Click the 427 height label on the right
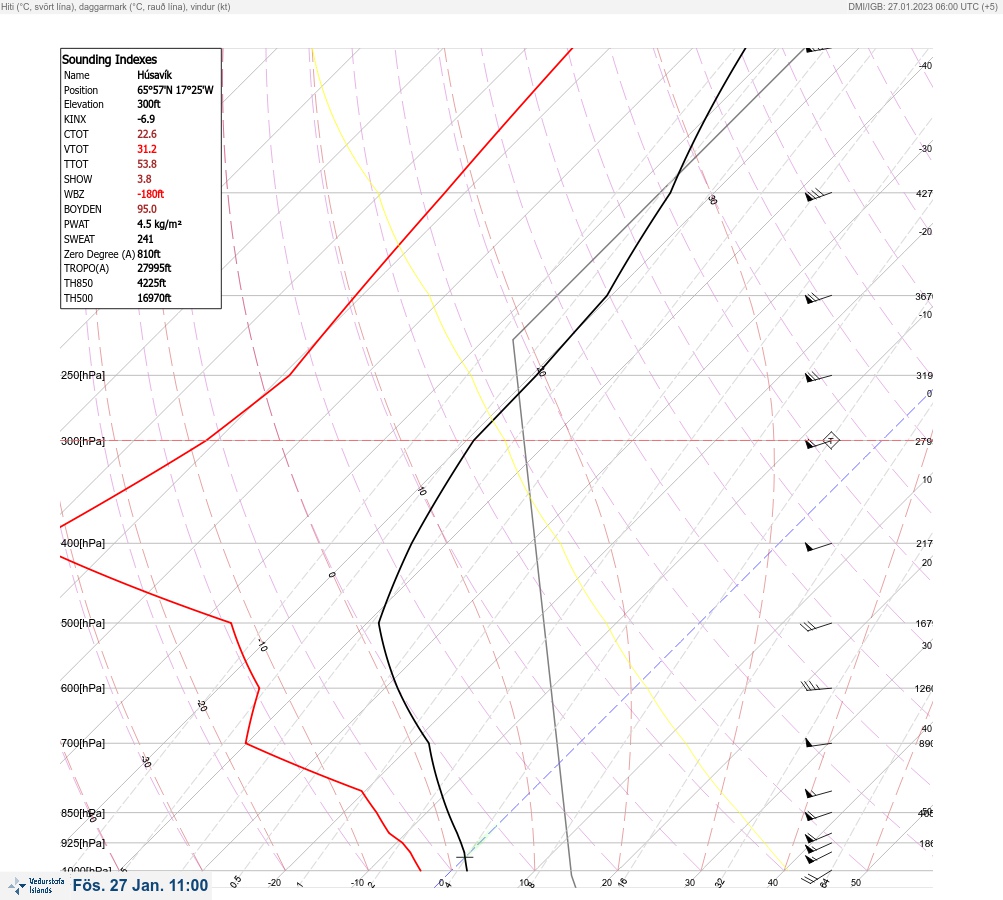 924,193
